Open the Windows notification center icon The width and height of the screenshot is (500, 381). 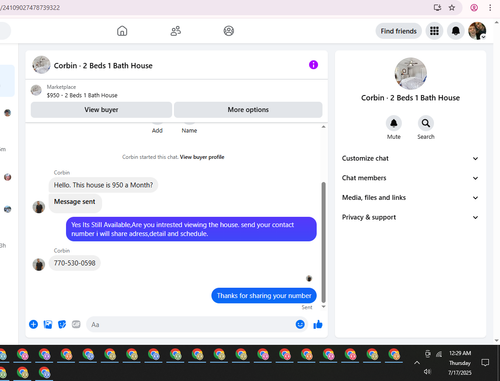tap(485, 362)
